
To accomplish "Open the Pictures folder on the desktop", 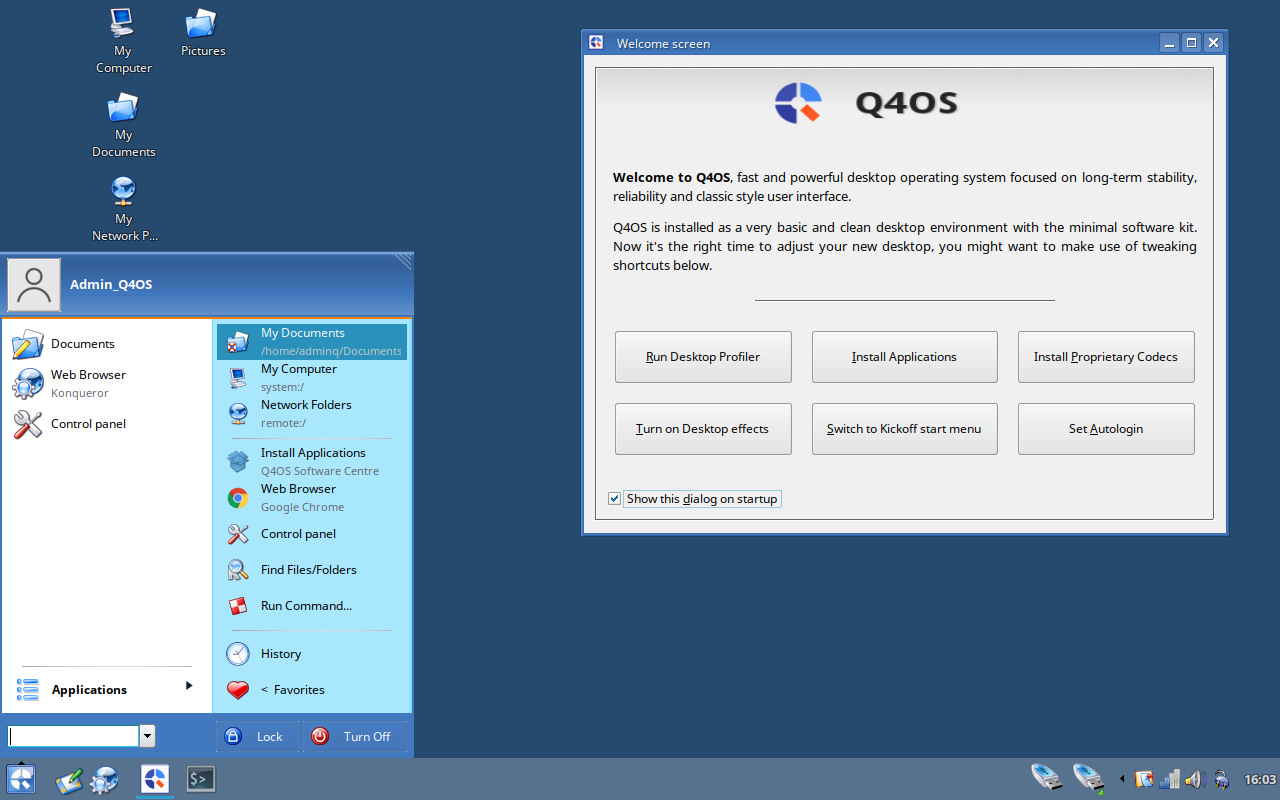I will pos(203,32).
